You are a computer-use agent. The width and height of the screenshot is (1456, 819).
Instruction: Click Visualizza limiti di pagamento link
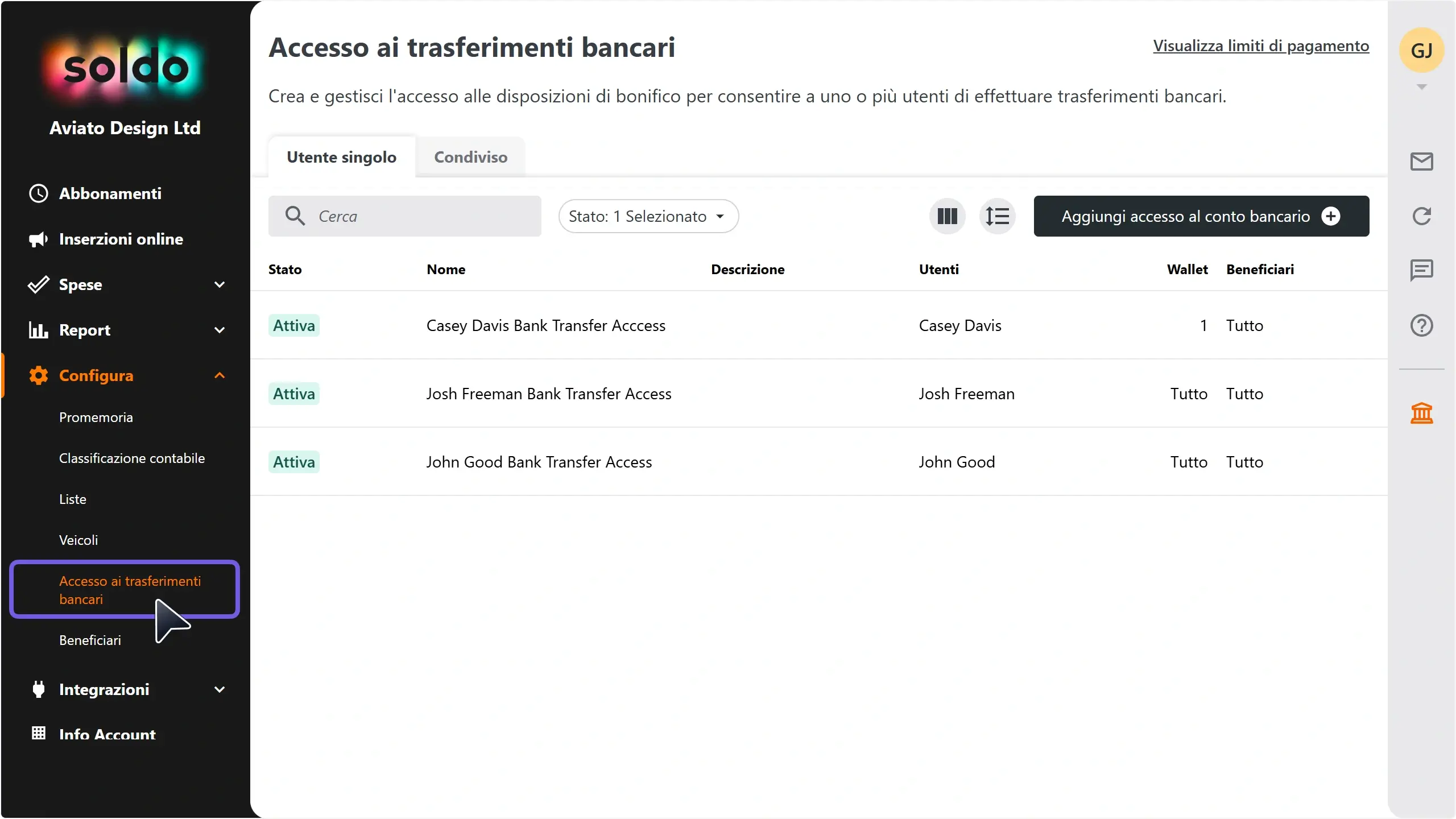coord(1261,45)
